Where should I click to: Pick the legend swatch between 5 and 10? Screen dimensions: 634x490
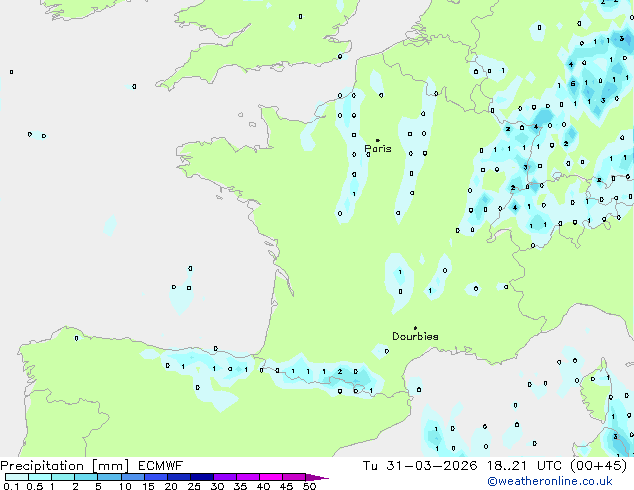click(110, 478)
